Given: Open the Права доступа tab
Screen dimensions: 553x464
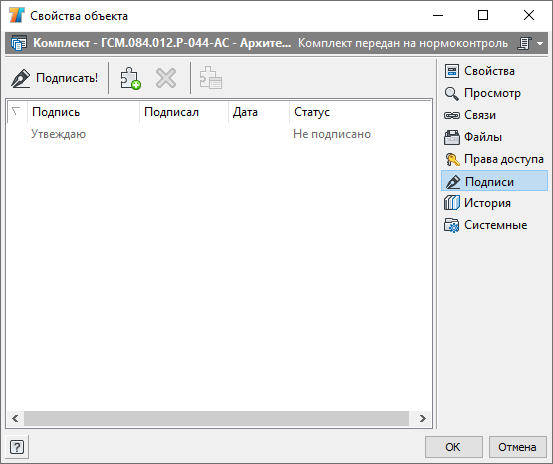Looking at the screenshot, I should click(x=494, y=159).
